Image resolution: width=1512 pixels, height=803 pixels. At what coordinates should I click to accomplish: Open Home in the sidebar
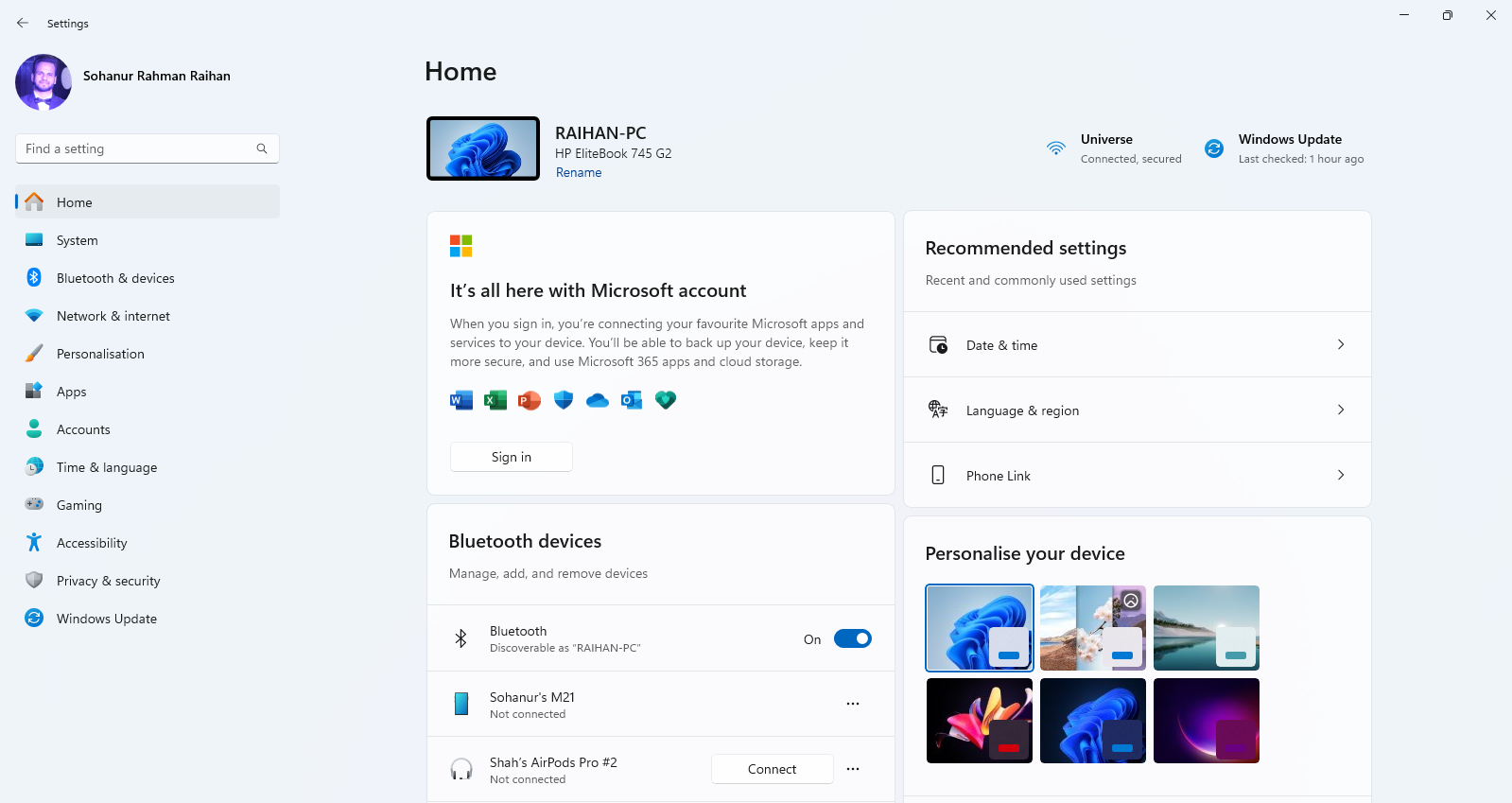pos(148,201)
